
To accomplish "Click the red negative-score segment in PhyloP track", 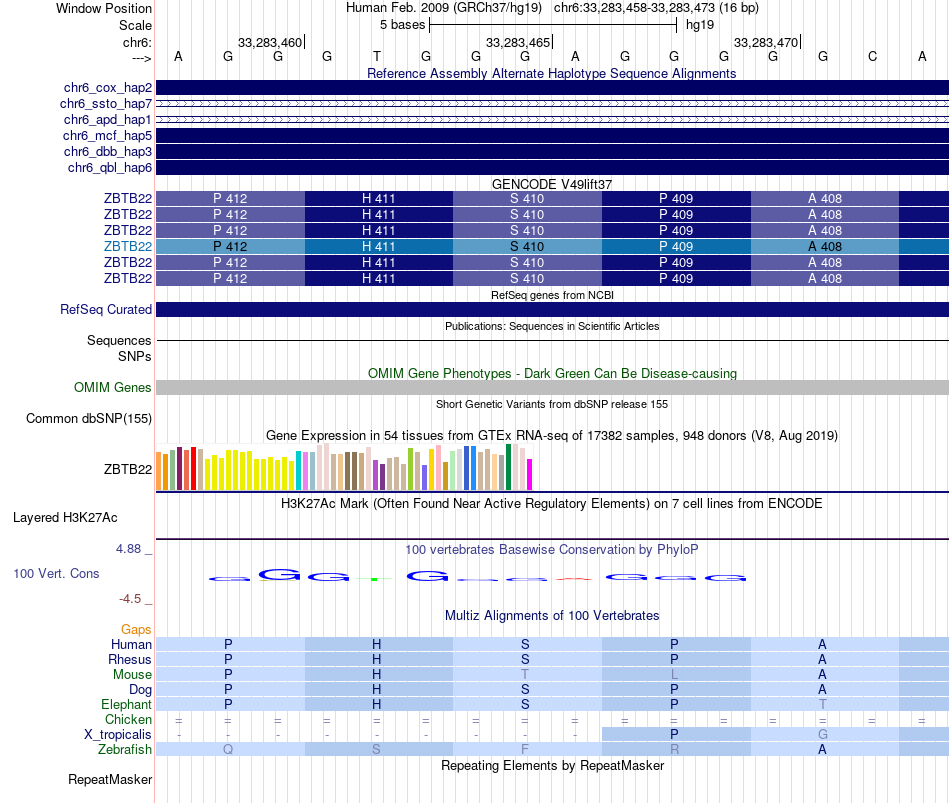I will coord(574,579).
